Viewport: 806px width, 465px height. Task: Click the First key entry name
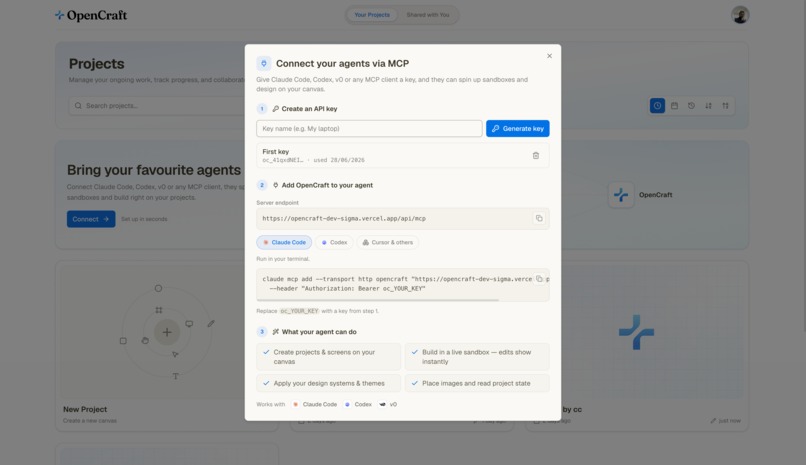[276, 152]
